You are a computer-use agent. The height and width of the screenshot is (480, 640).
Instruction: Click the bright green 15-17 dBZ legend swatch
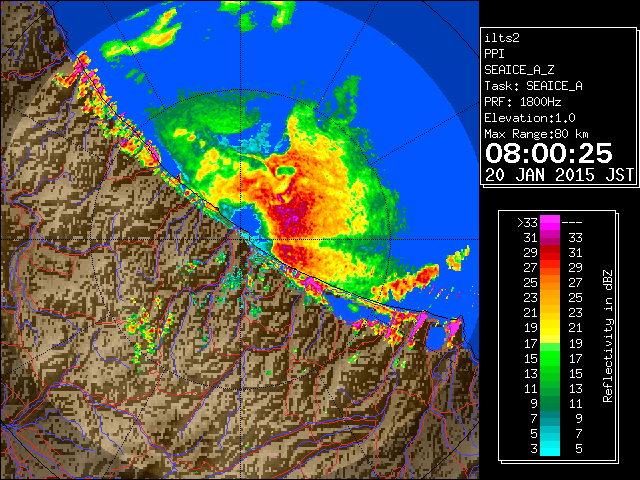pos(550,358)
